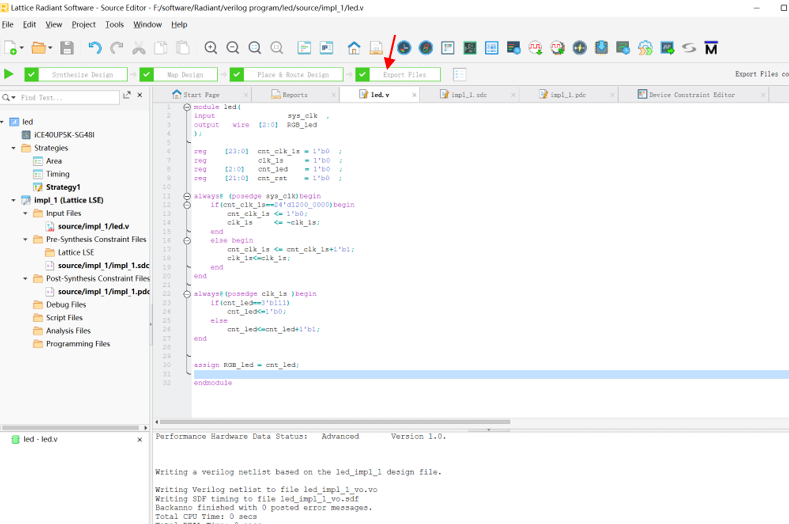Toggle the Map Design green checkbox
This screenshot has height=524, width=789.
click(146, 74)
